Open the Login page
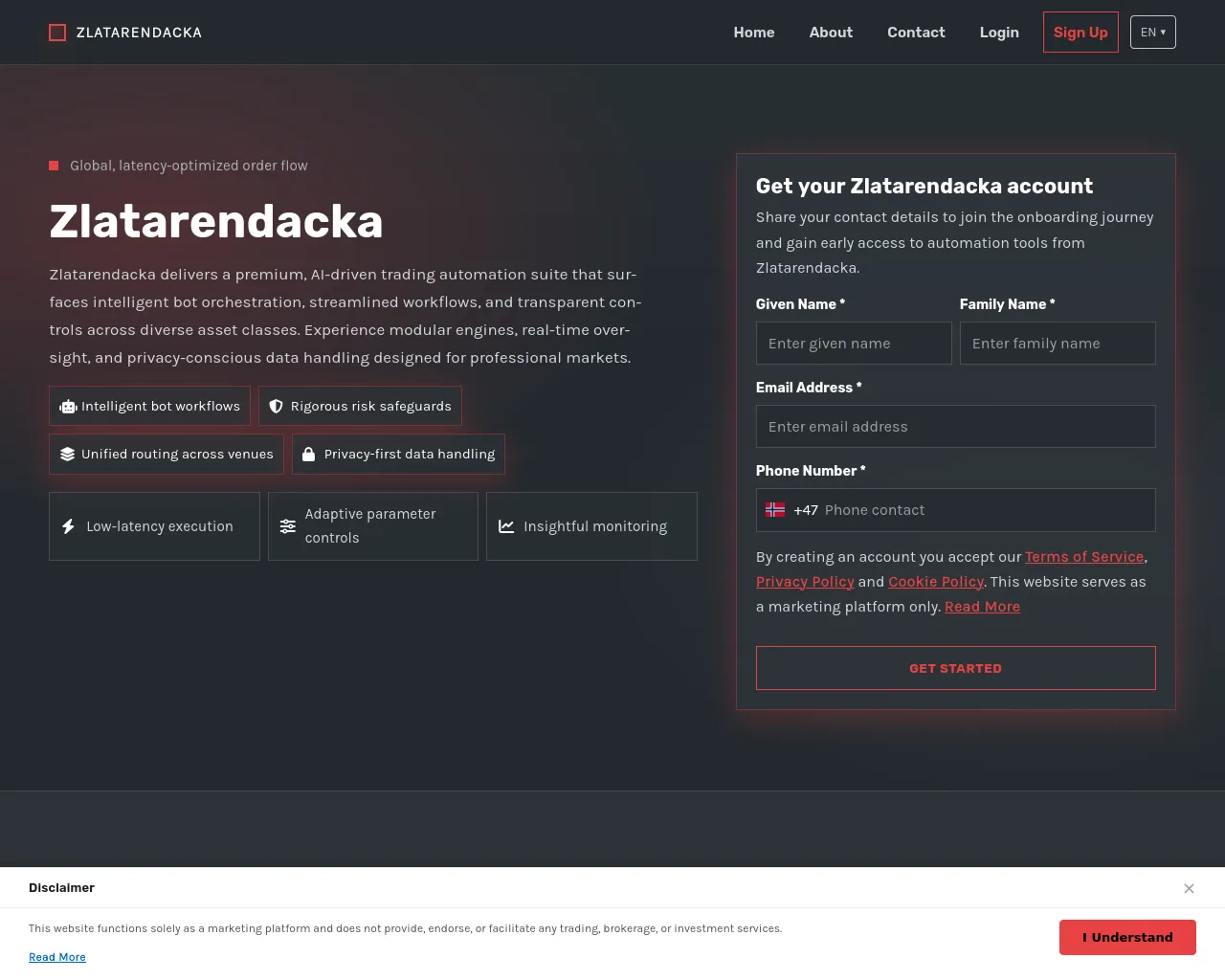The height and width of the screenshot is (980, 1225). (x=999, y=33)
